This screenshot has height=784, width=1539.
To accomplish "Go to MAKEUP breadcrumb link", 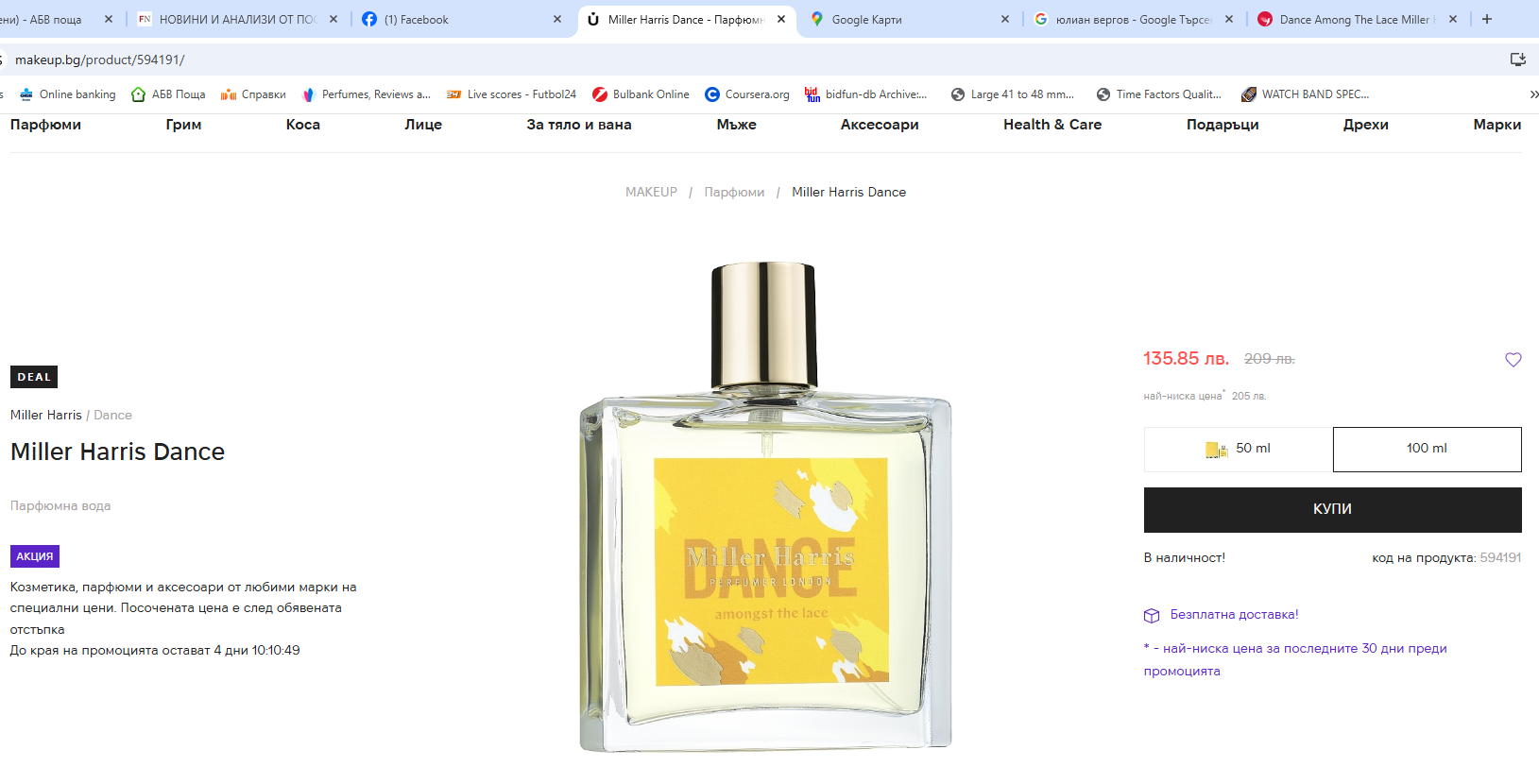I will tap(651, 192).
